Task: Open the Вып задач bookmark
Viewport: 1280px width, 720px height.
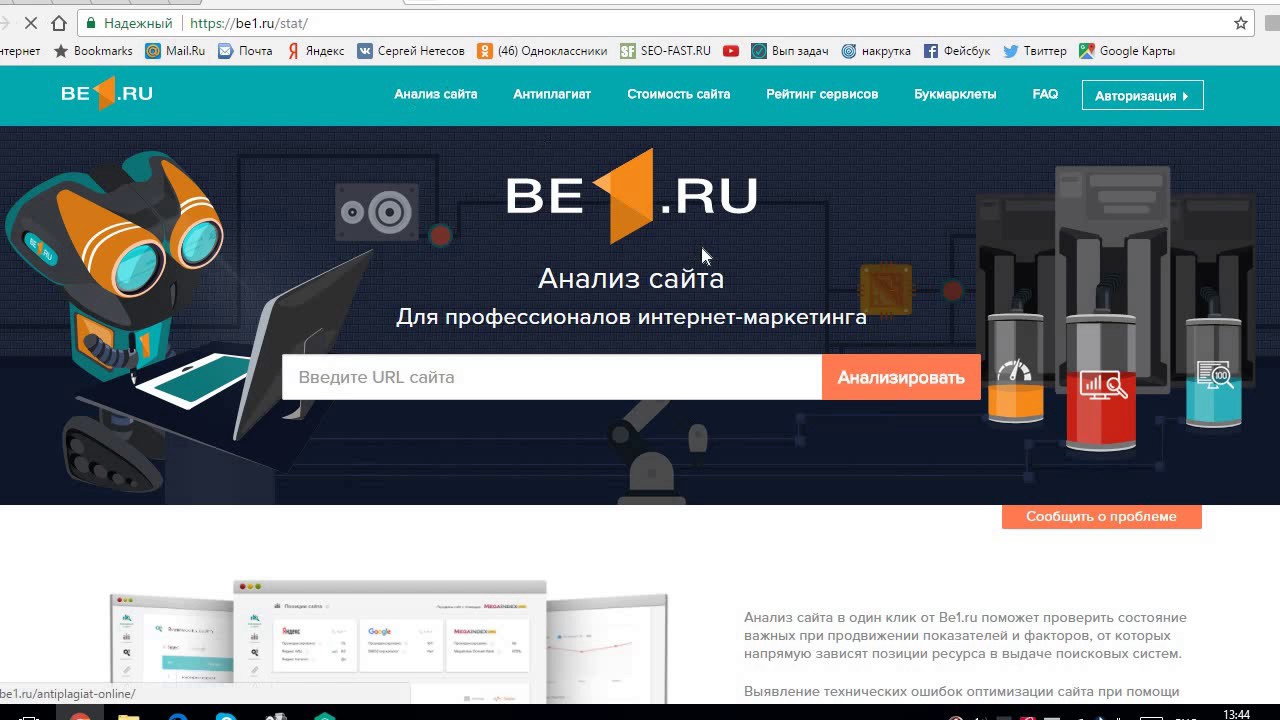Action: 790,51
